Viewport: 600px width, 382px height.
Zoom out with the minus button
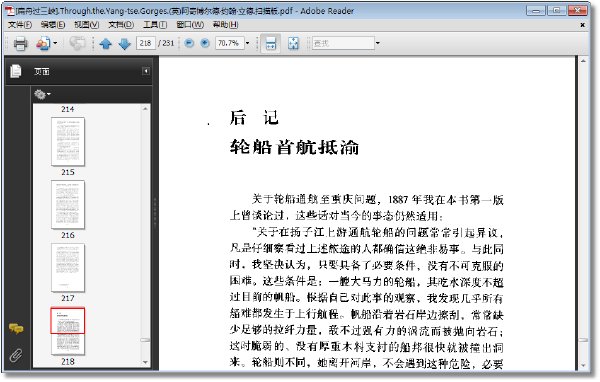tap(189, 43)
